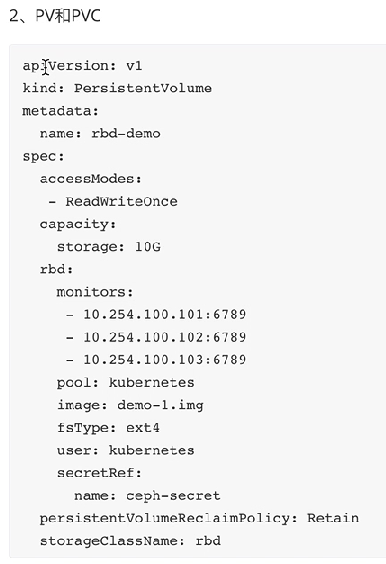Click the secretRef: key

pyautogui.click(x=99, y=473)
